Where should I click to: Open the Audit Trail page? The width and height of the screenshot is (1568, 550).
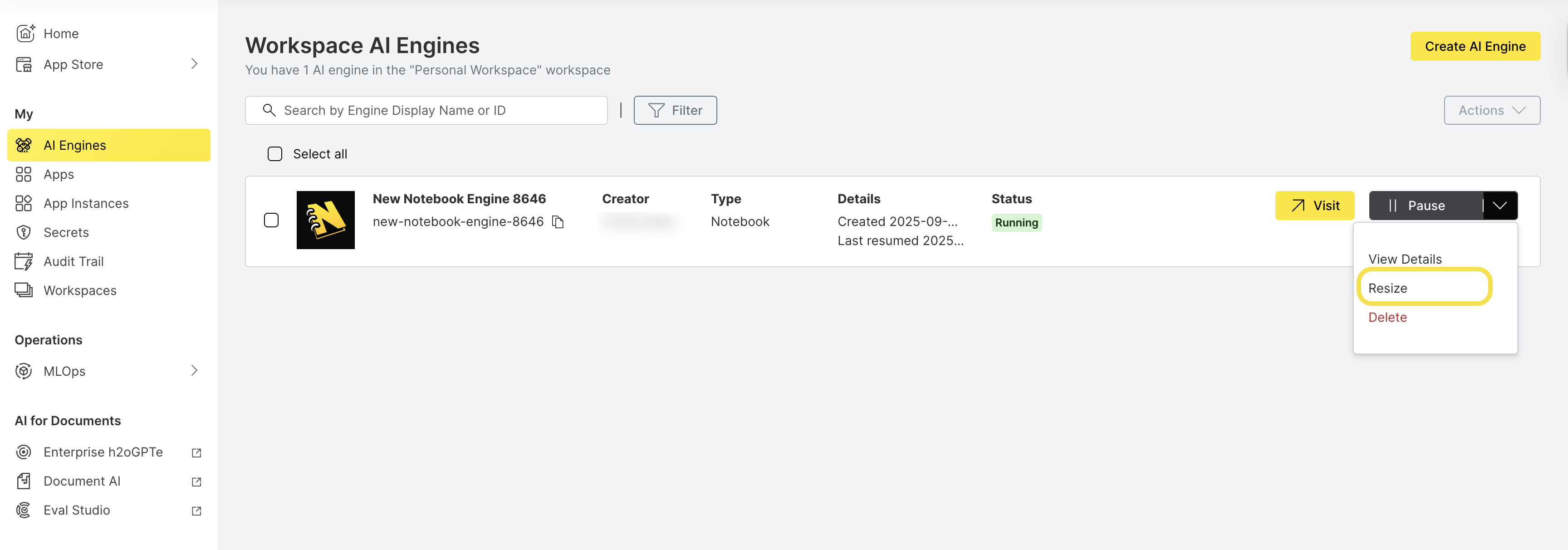click(73, 260)
